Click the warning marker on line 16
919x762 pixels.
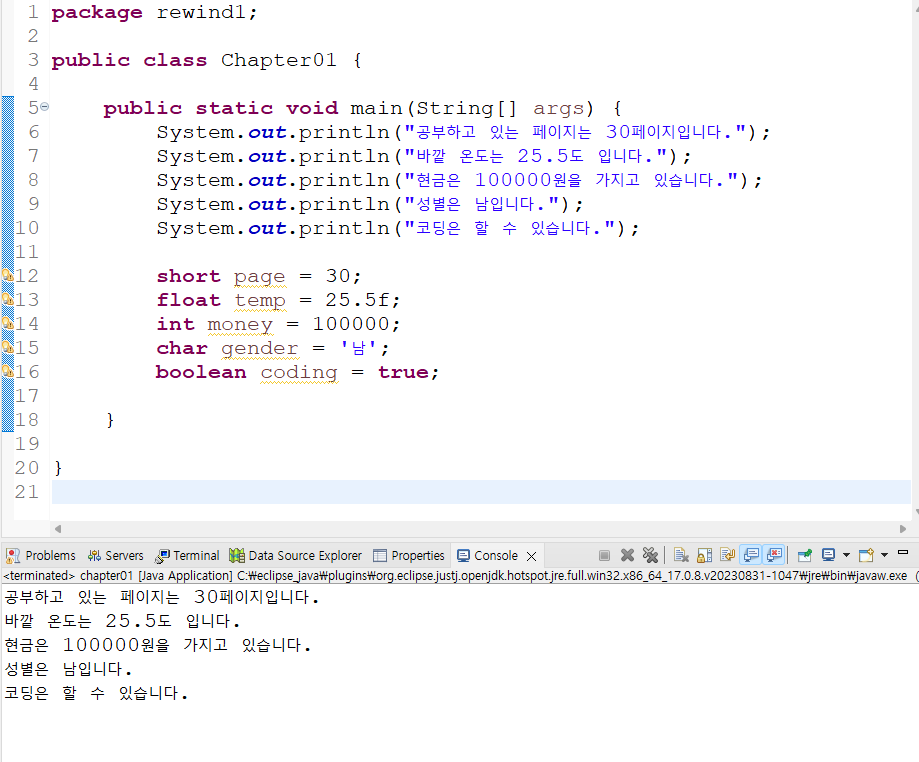[8, 372]
